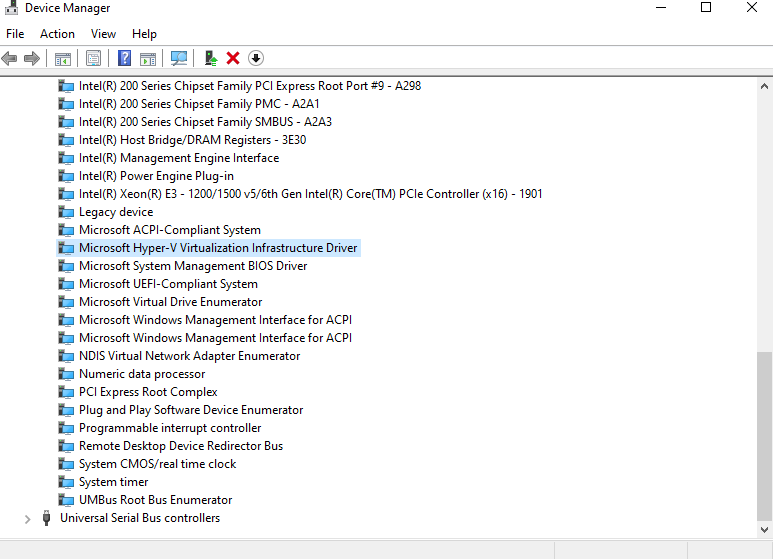
Task: Click the show/hide action pane icon
Action: [x=148, y=59]
